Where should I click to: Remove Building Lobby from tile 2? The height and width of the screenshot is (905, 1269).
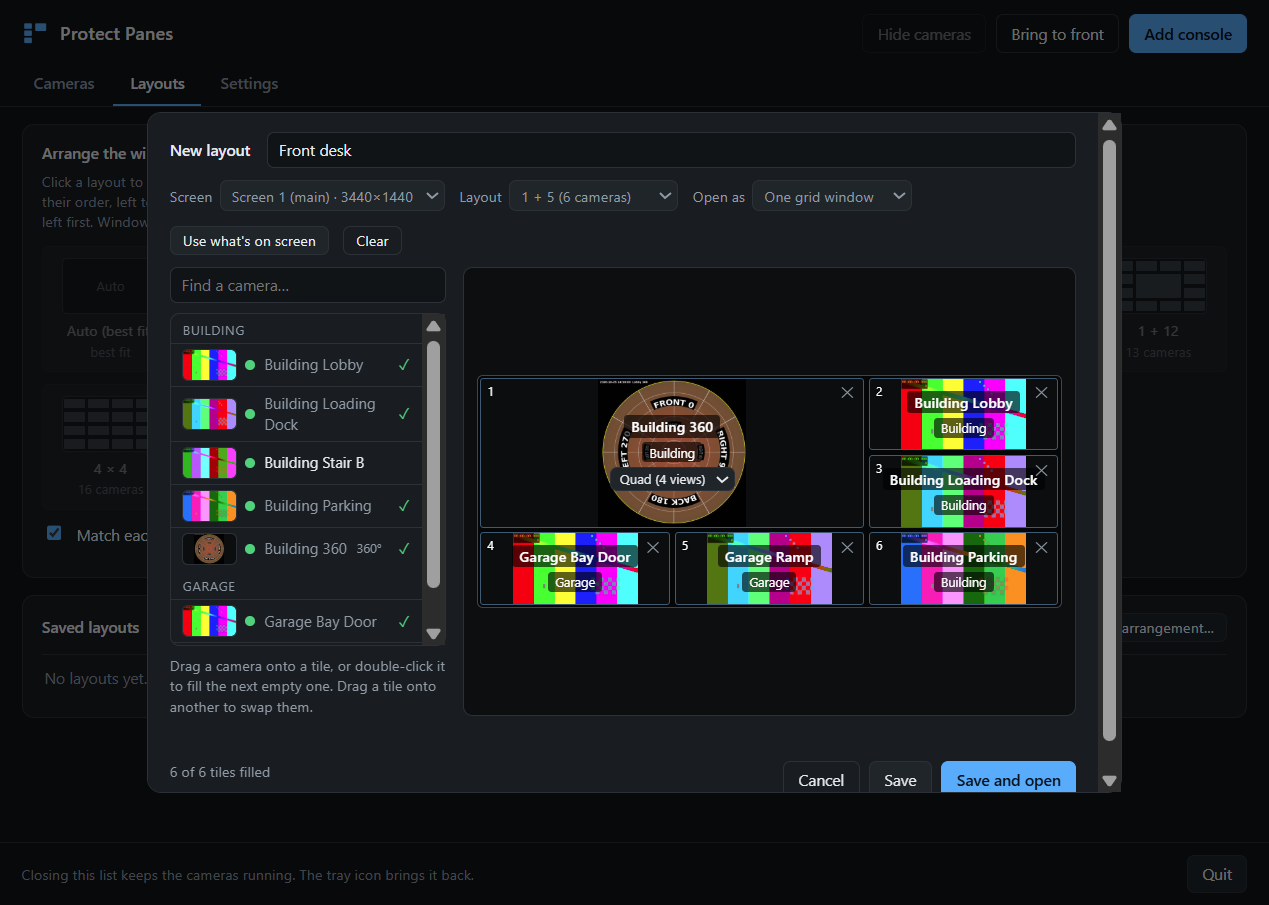[1041, 393]
